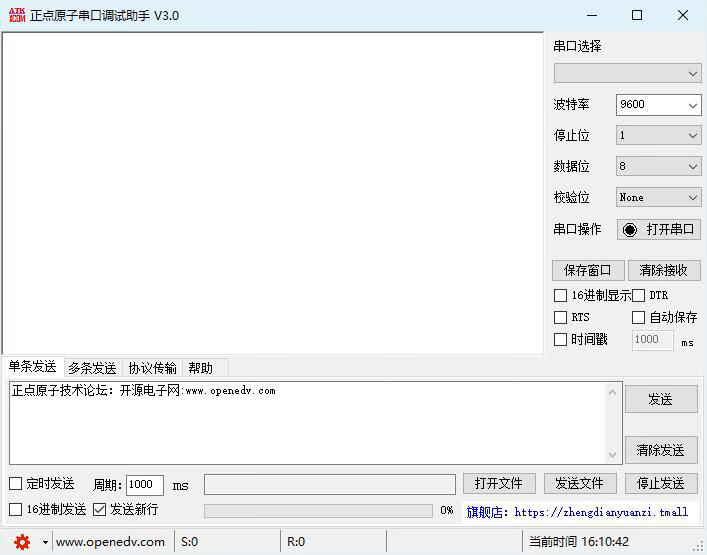Screen dimensions: 707x555
Task: Click the 周期 period input field
Action: (145, 485)
